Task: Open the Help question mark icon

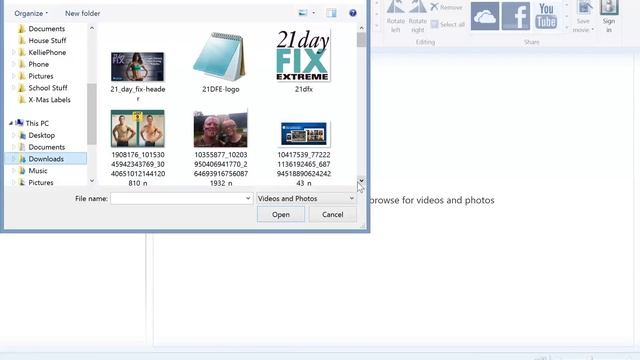Action: (x=353, y=13)
